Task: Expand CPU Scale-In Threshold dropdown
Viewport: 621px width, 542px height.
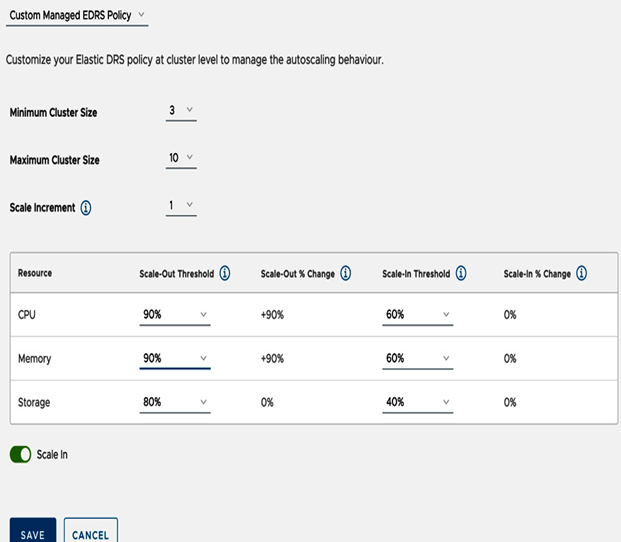Action: (417, 315)
